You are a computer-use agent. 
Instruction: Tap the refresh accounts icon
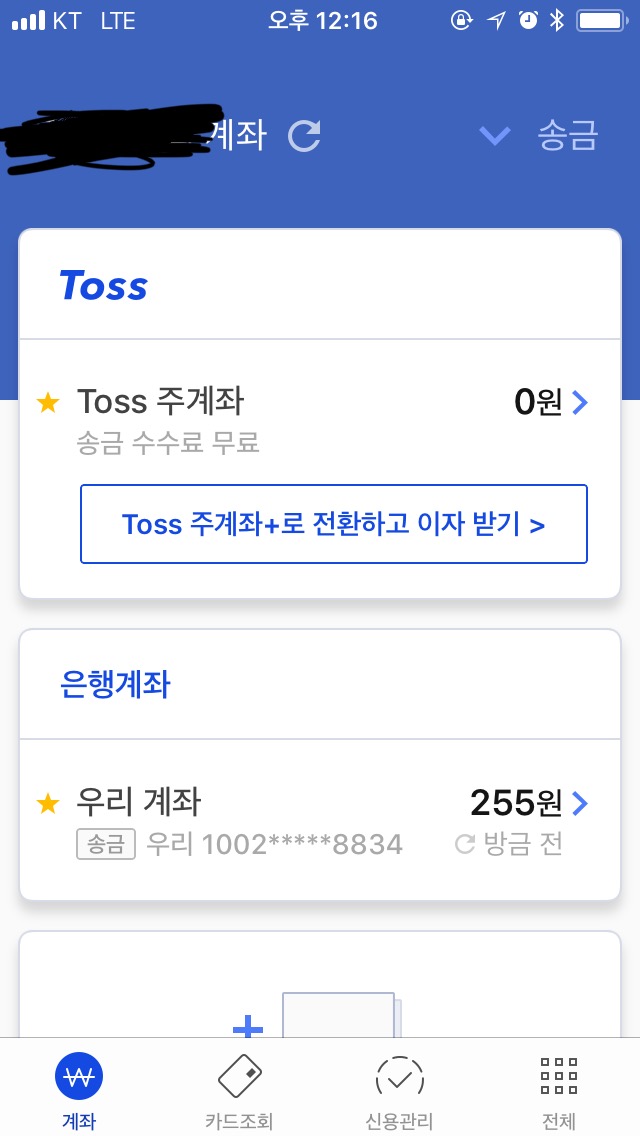pyautogui.click(x=304, y=136)
